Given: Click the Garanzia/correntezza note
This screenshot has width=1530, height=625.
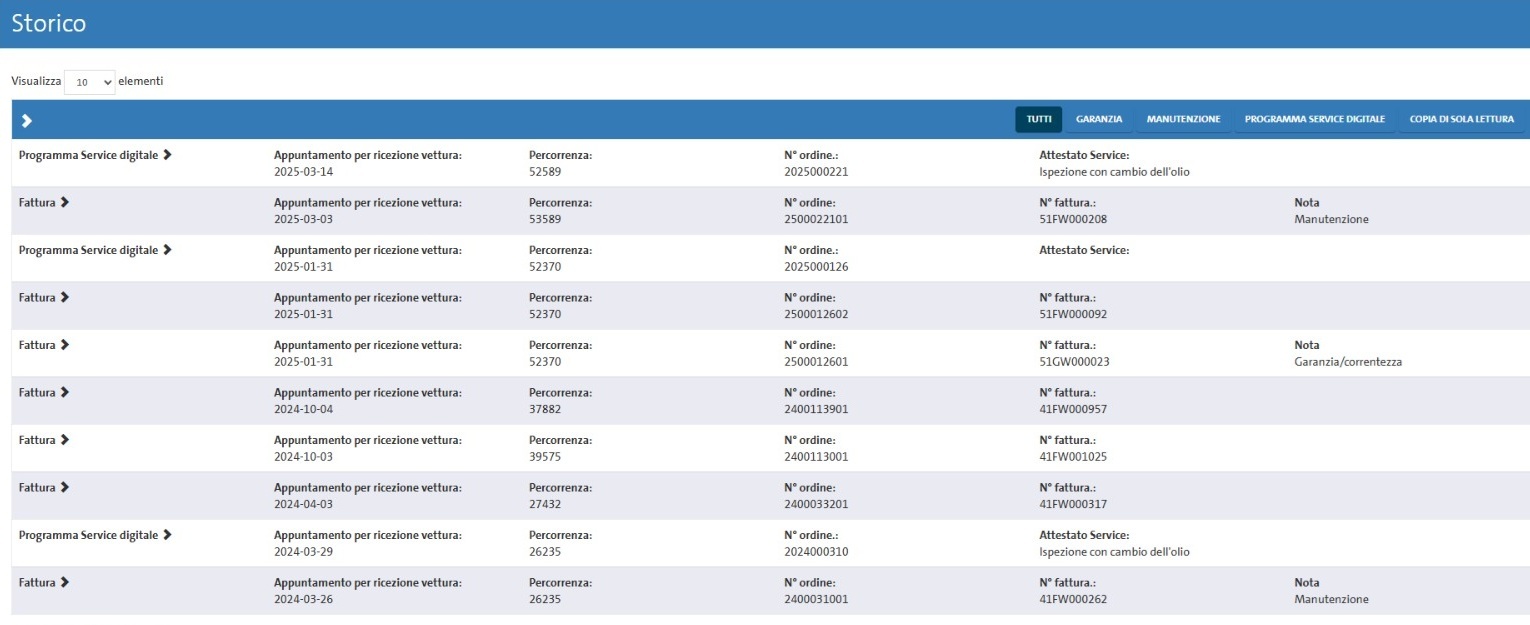Looking at the screenshot, I should (1348, 362).
